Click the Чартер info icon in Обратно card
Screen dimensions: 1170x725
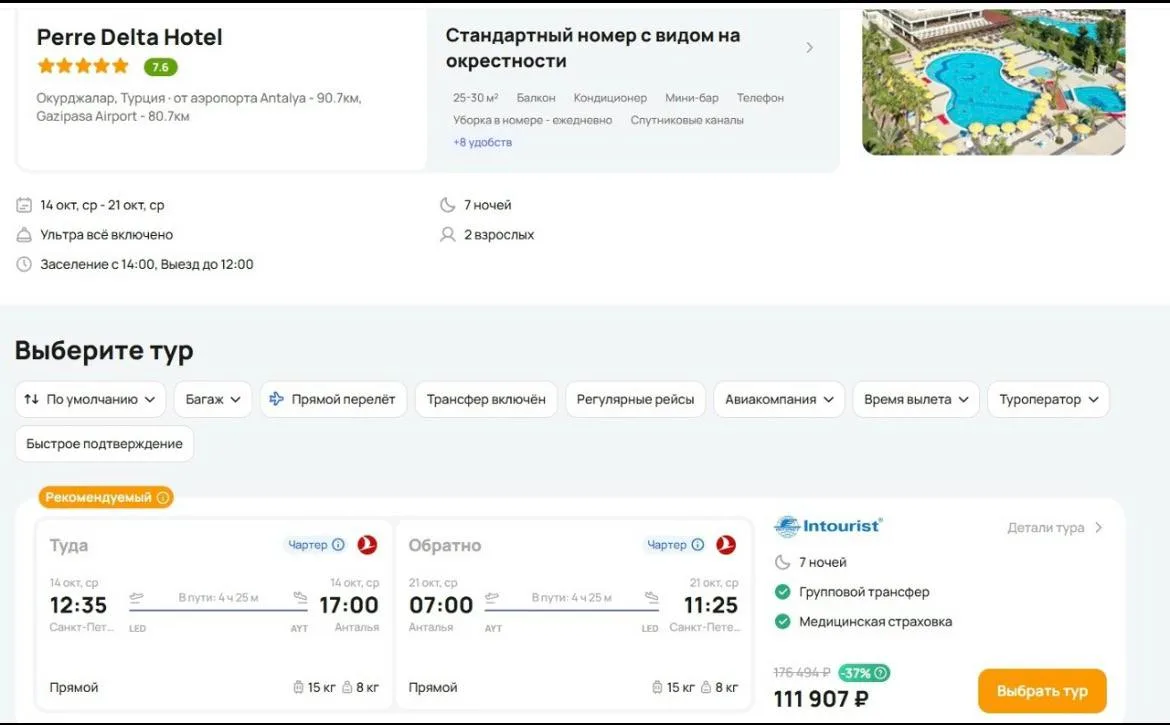coord(697,544)
